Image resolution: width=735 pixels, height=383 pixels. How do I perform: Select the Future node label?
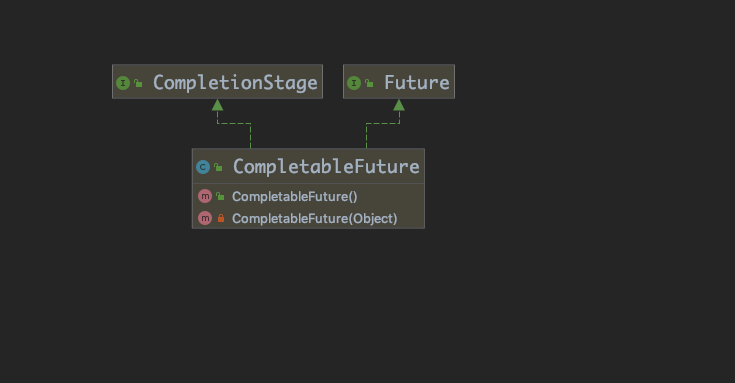(417, 83)
